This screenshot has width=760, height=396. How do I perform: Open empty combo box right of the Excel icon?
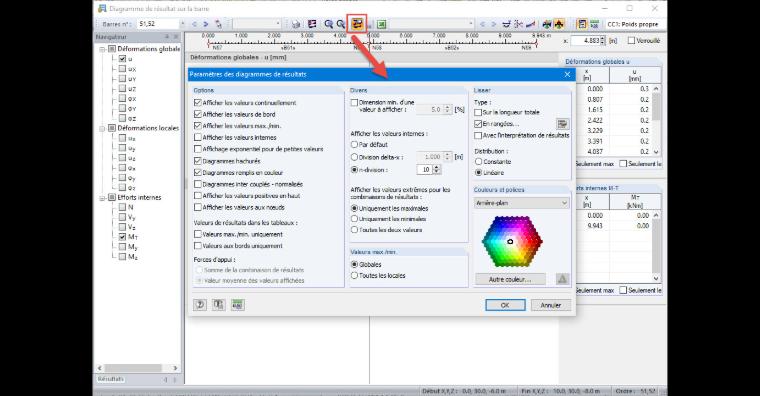click(431, 24)
